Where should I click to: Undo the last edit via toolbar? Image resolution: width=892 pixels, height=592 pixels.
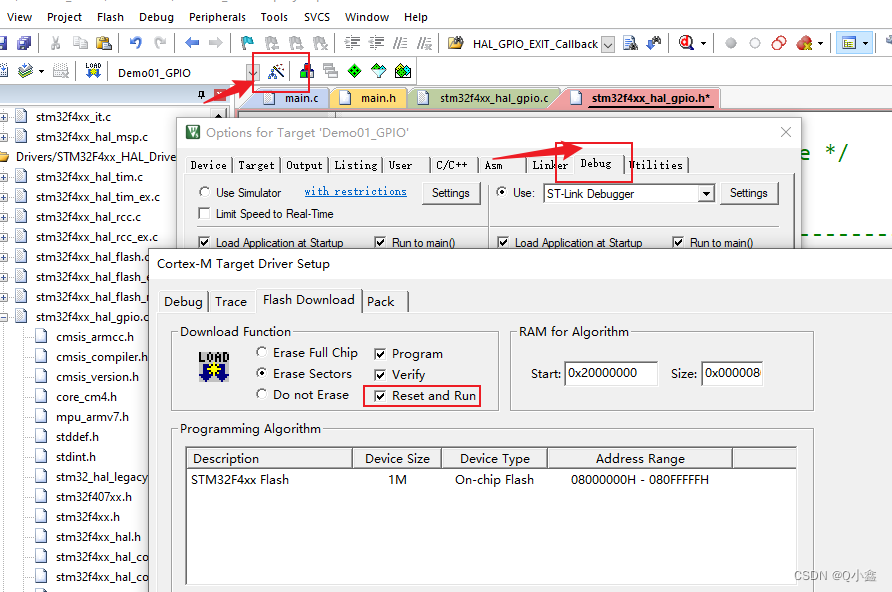click(135, 43)
